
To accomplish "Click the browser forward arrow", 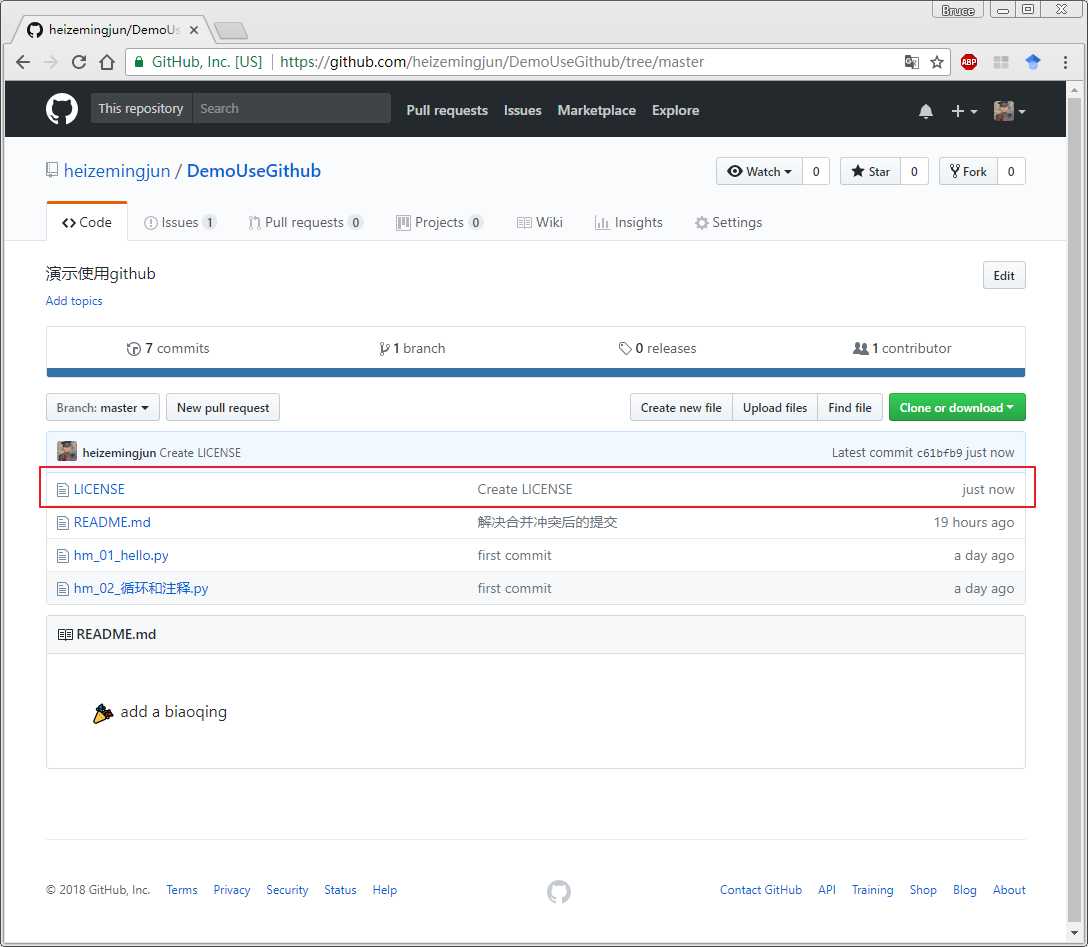I will [x=51, y=62].
